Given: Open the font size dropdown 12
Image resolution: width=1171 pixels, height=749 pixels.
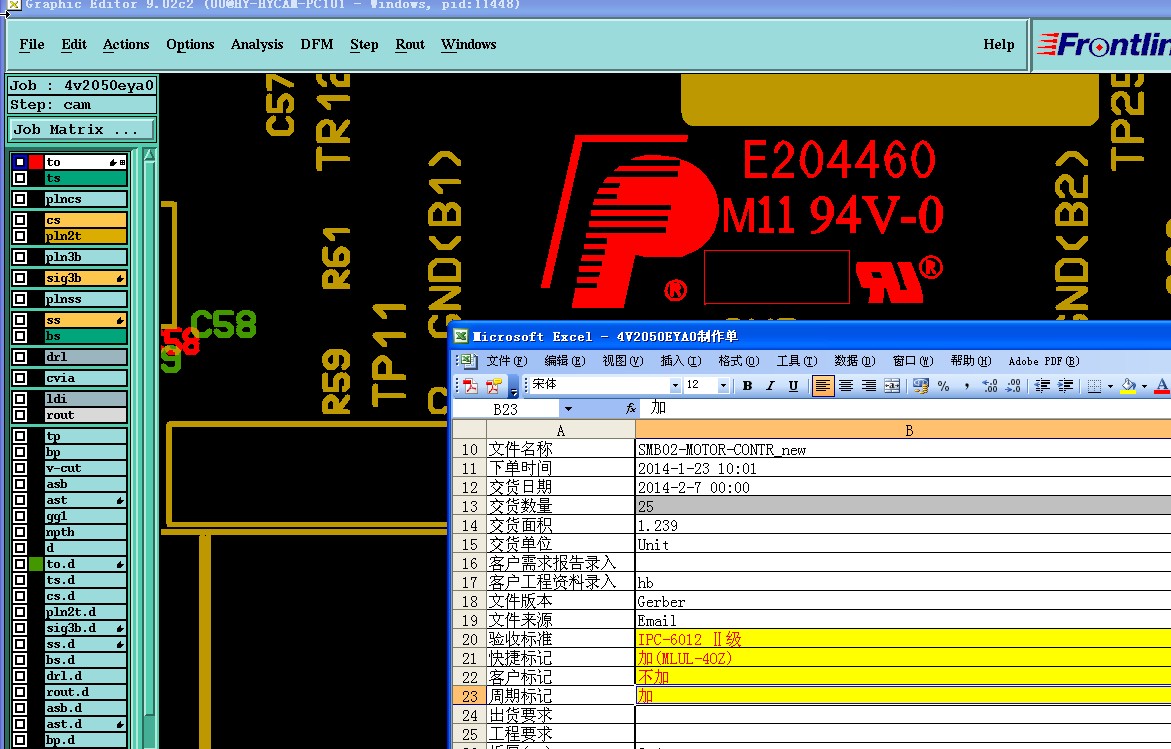Looking at the screenshot, I should (x=723, y=385).
